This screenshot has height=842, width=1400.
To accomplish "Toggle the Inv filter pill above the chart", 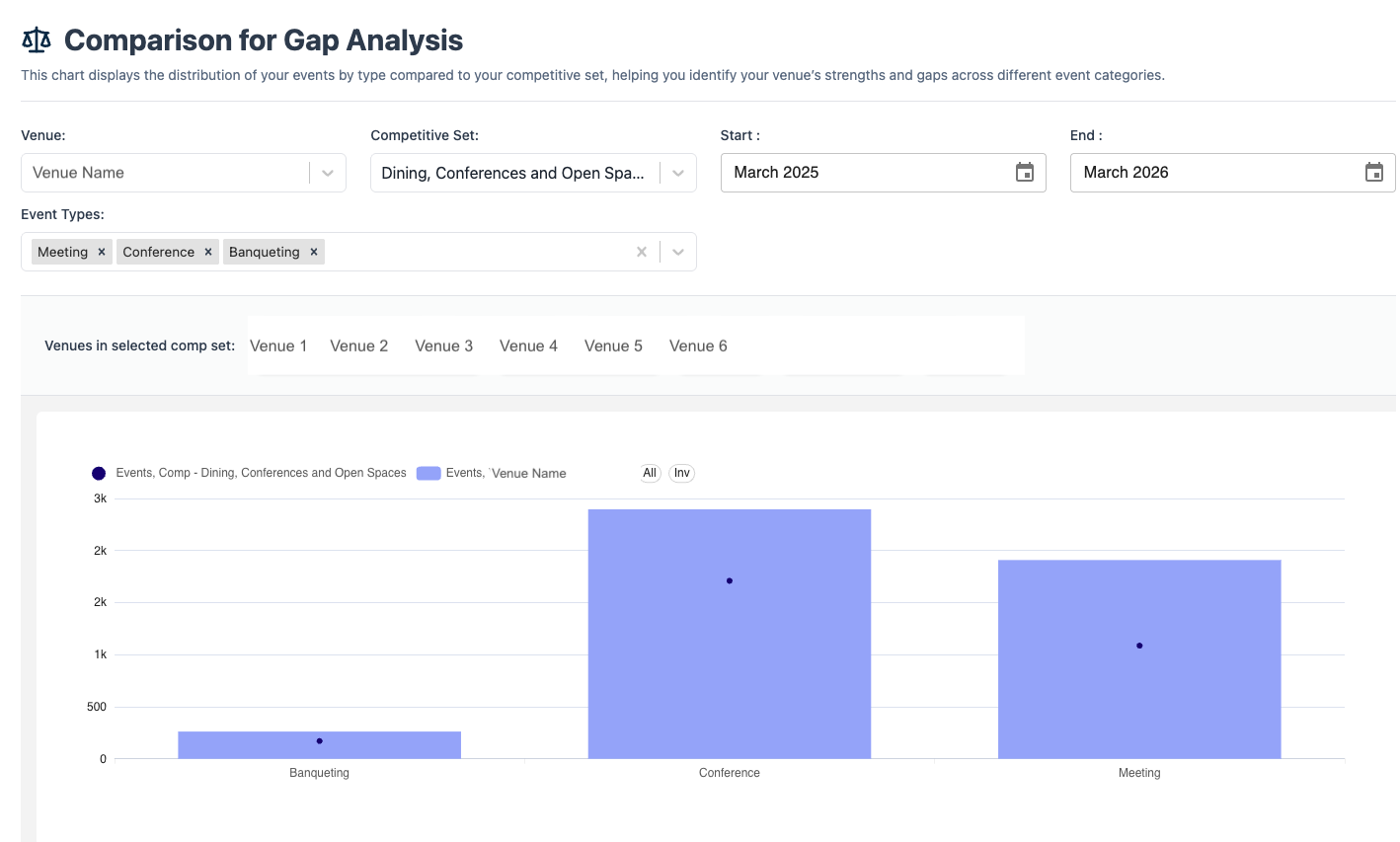I will click(x=681, y=473).
